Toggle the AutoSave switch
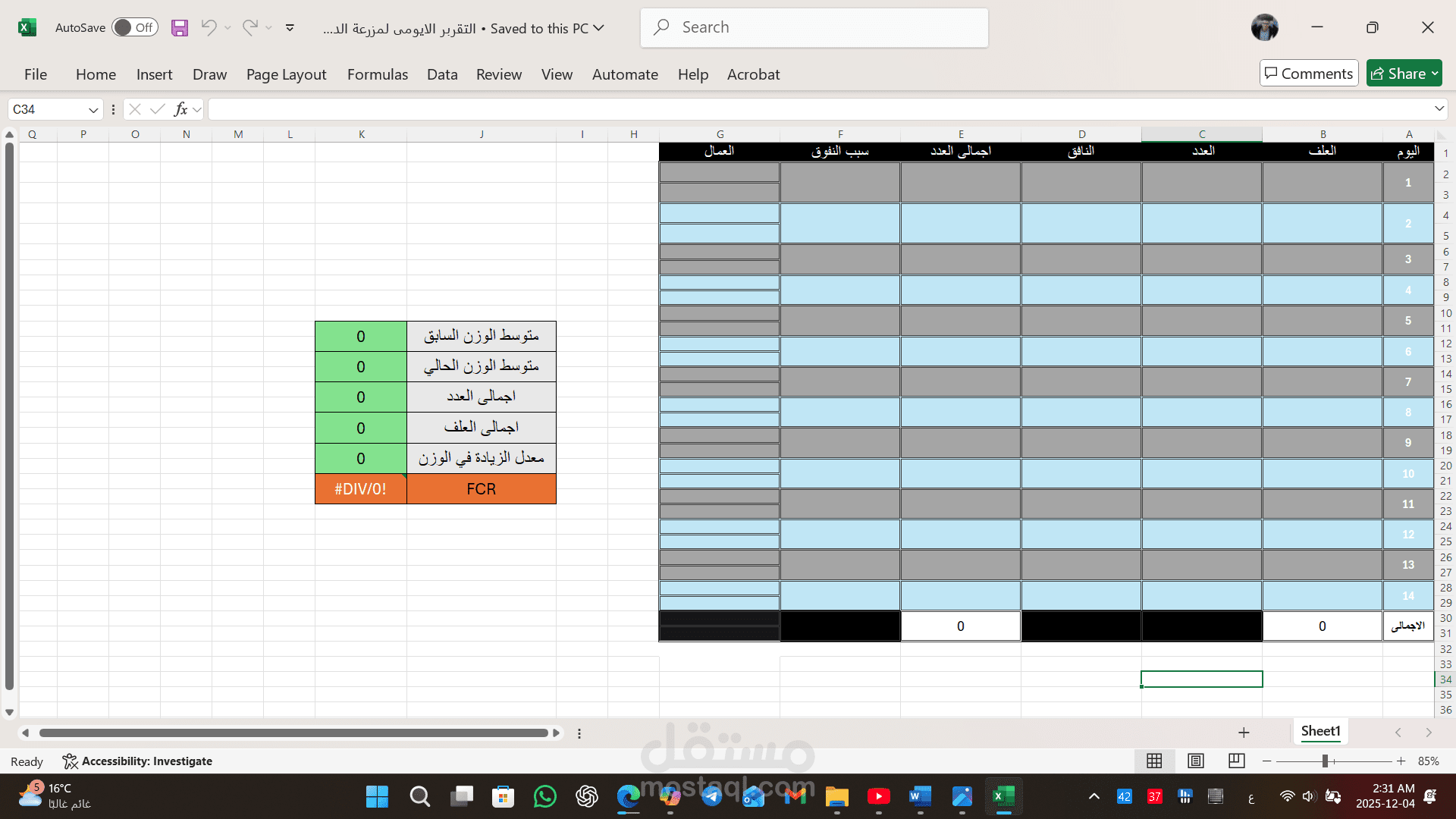Image resolution: width=1456 pixels, height=819 pixels. (x=135, y=28)
